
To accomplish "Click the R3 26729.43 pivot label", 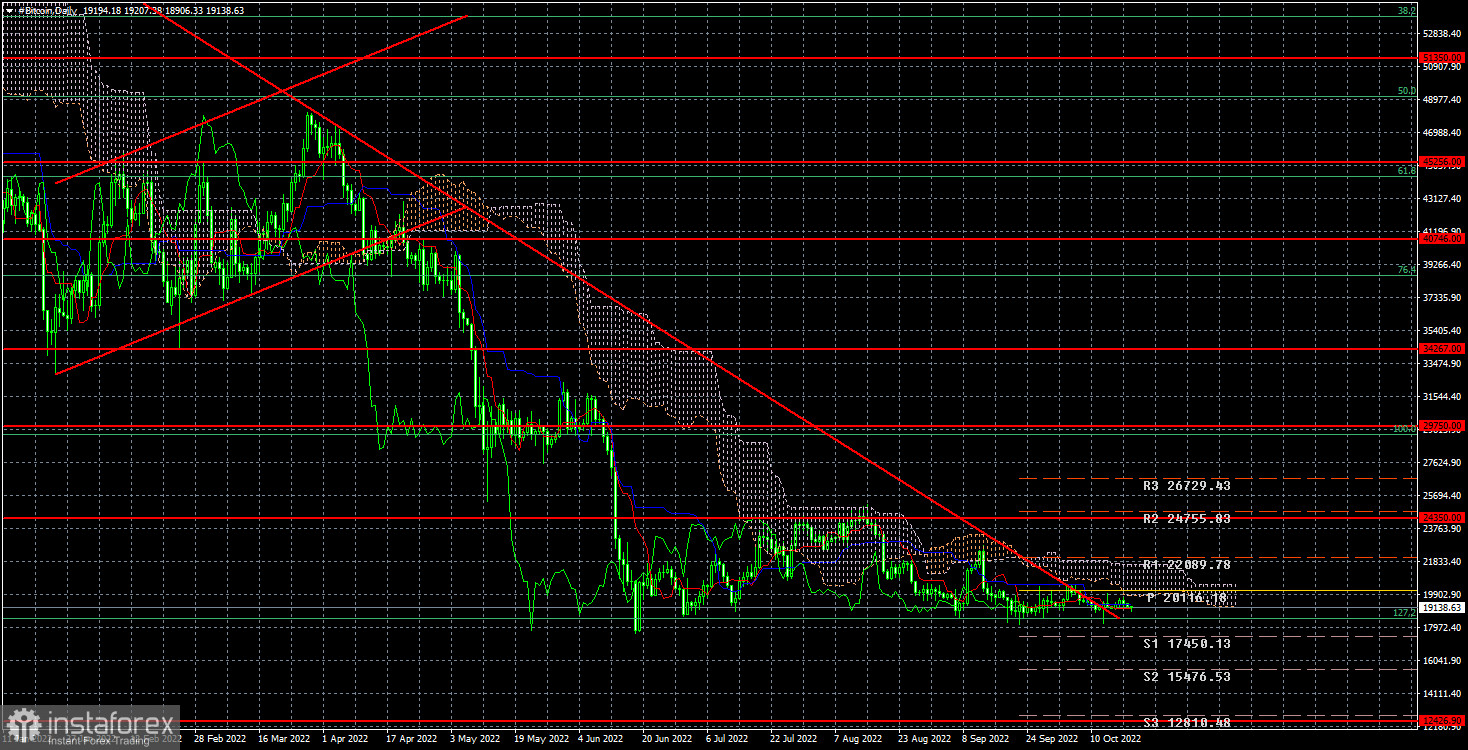I will point(1187,485).
